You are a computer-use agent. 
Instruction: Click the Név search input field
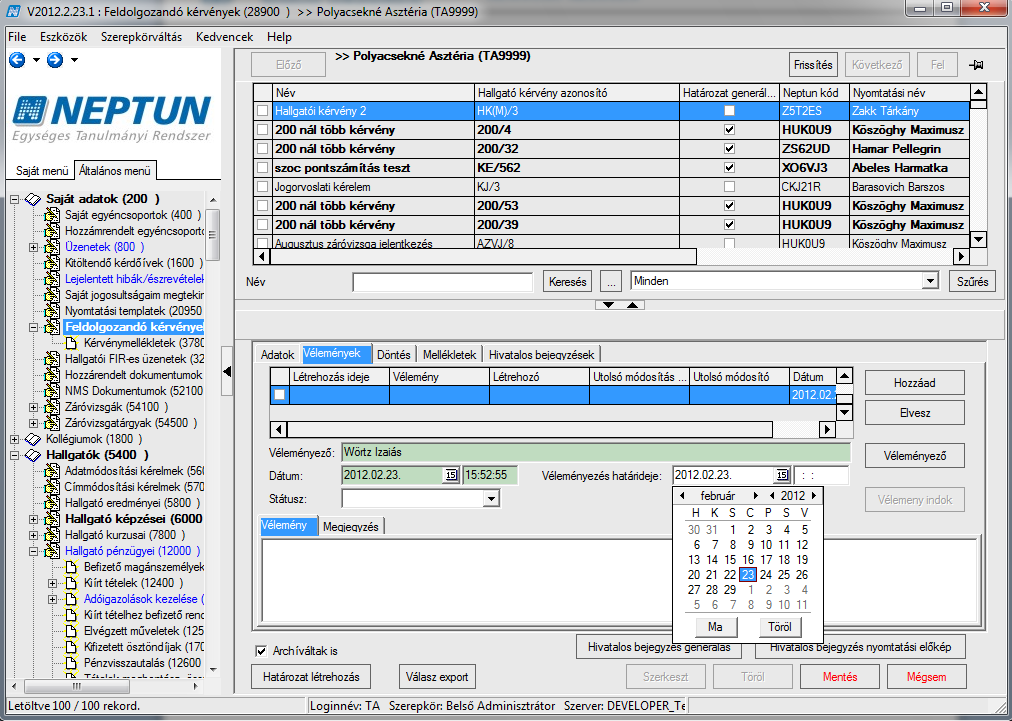(443, 282)
